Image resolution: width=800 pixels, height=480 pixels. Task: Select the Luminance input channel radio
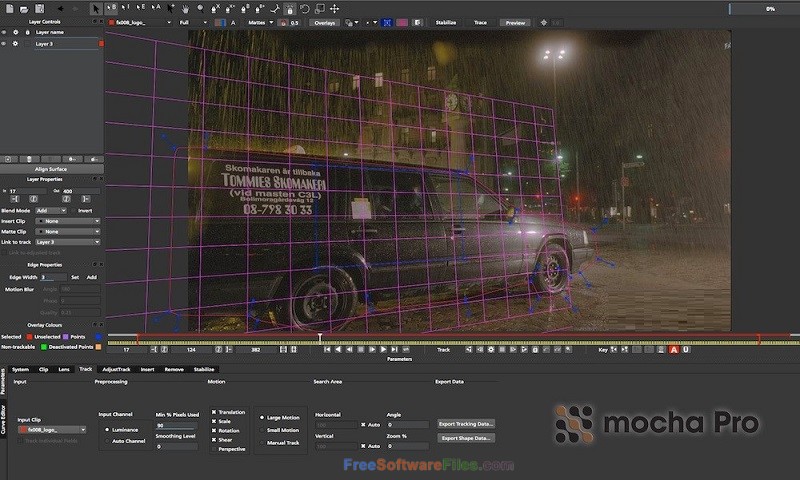(x=107, y=430)
